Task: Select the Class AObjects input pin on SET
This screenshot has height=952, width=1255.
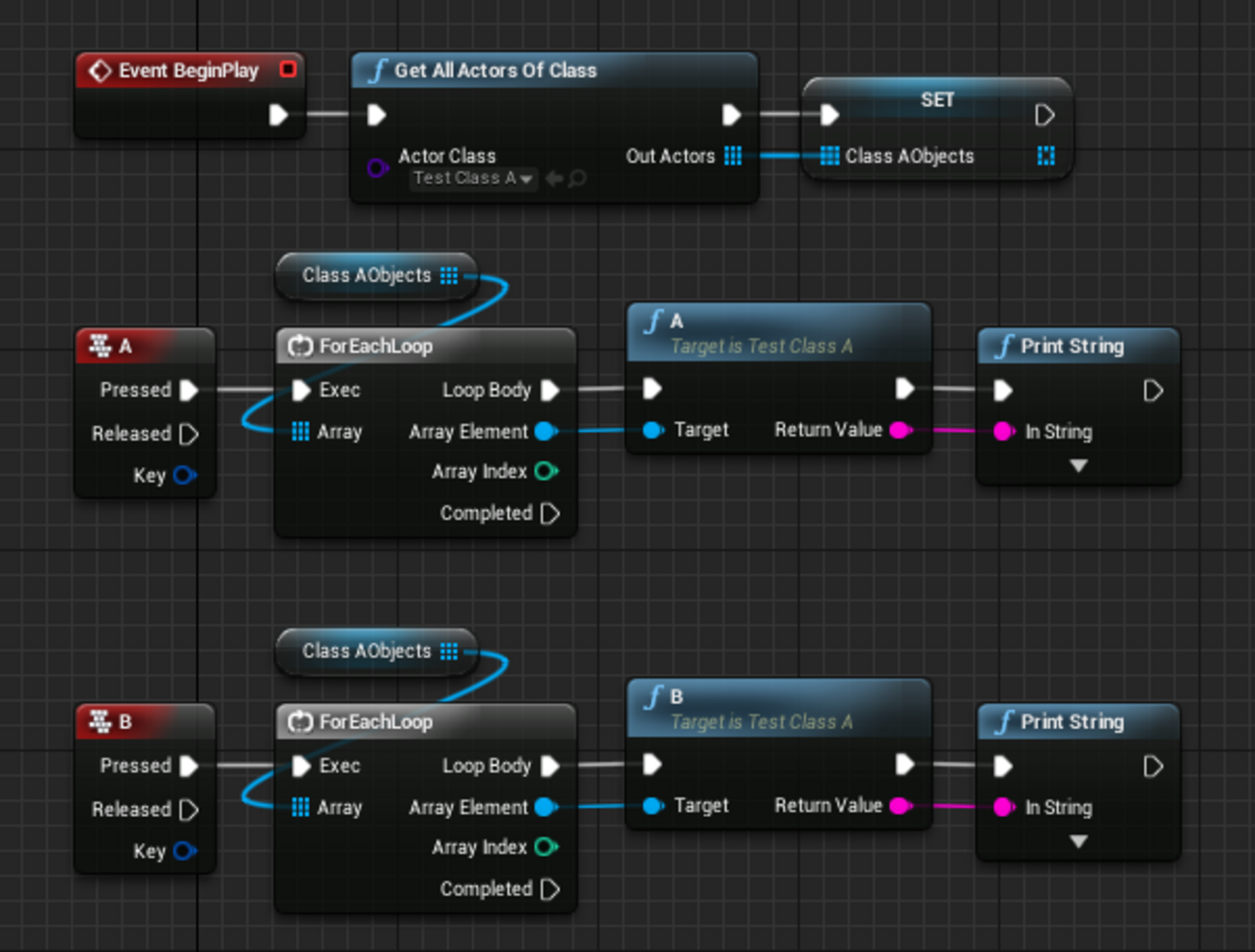Action: 829,155
